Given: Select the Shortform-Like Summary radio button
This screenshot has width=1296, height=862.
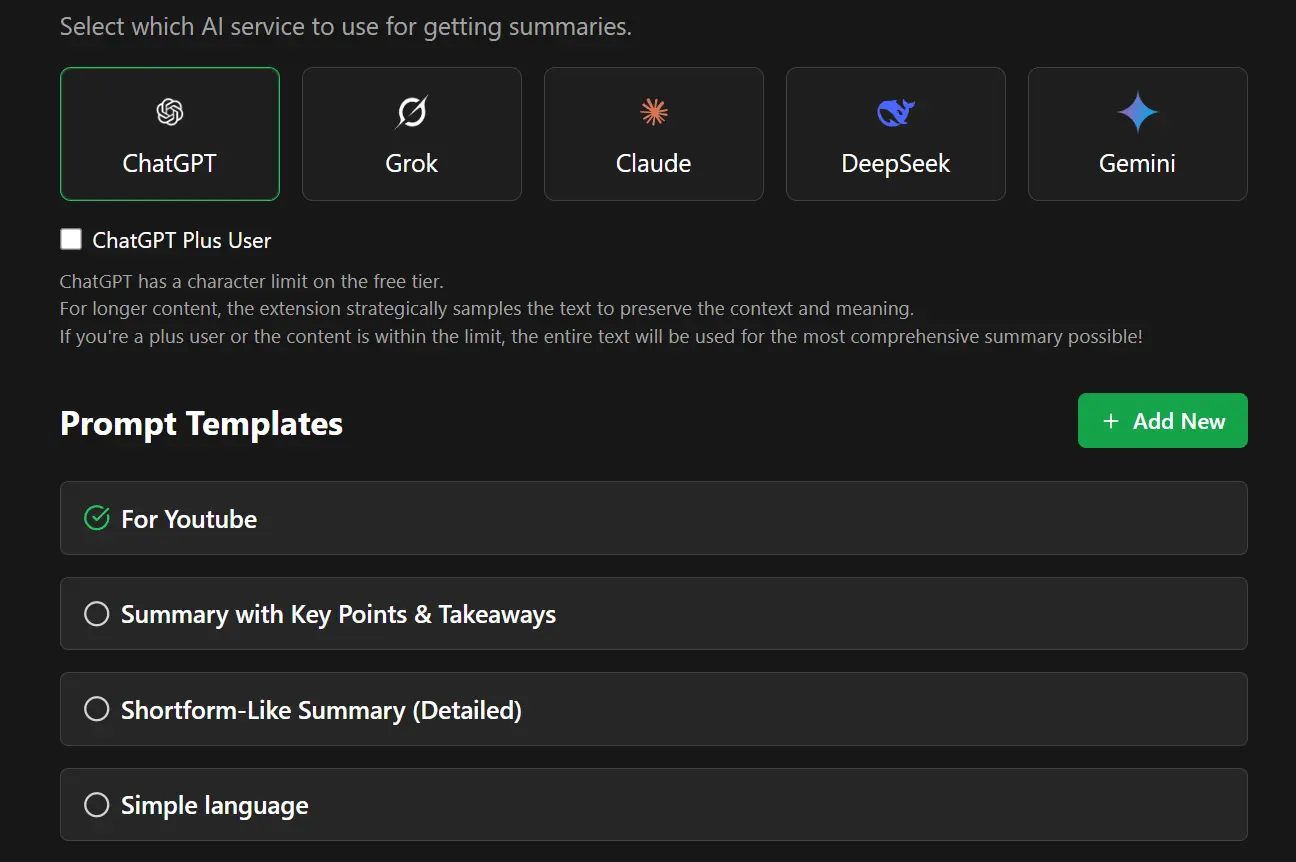Looking at the screenshot, I should [97, 709].
